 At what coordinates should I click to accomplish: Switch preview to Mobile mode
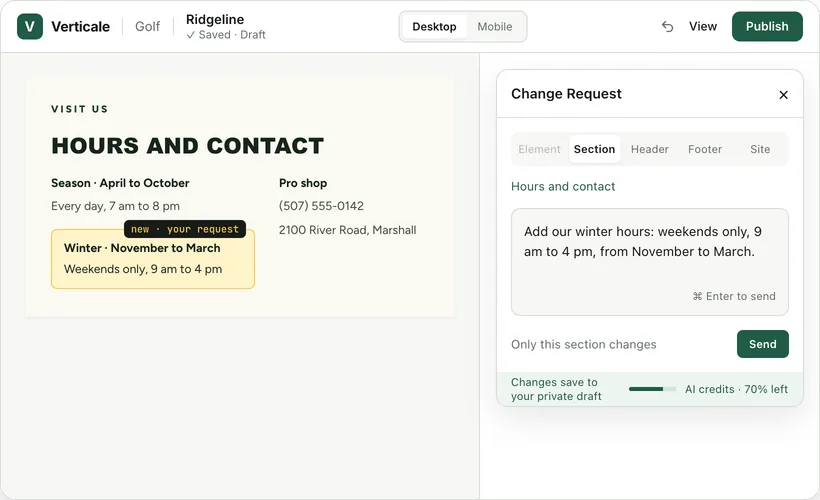click(x=495, y=27)
